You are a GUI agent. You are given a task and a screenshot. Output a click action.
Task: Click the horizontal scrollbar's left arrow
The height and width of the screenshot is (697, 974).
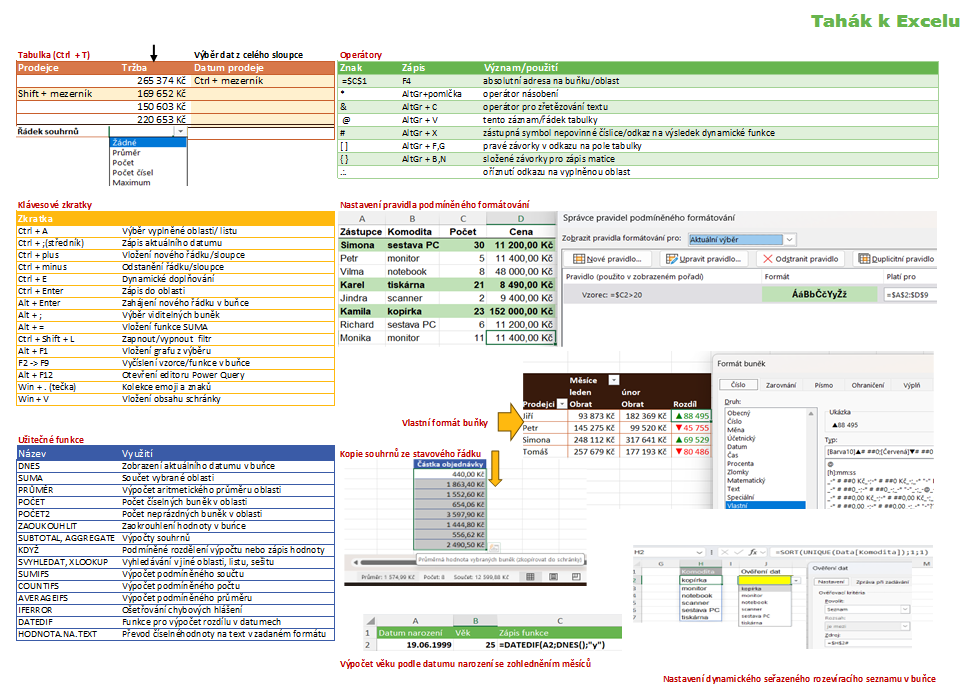pyautogui.click(x=356, y=562)
